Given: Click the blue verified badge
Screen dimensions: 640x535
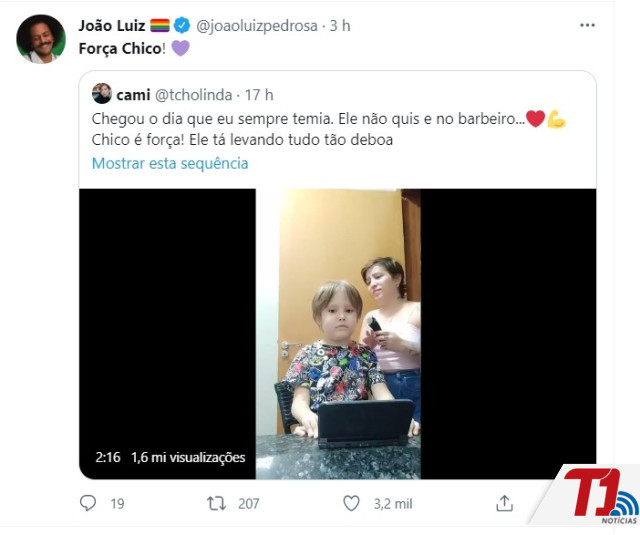Looking at the screenshot, I should (x=182, y=25).
